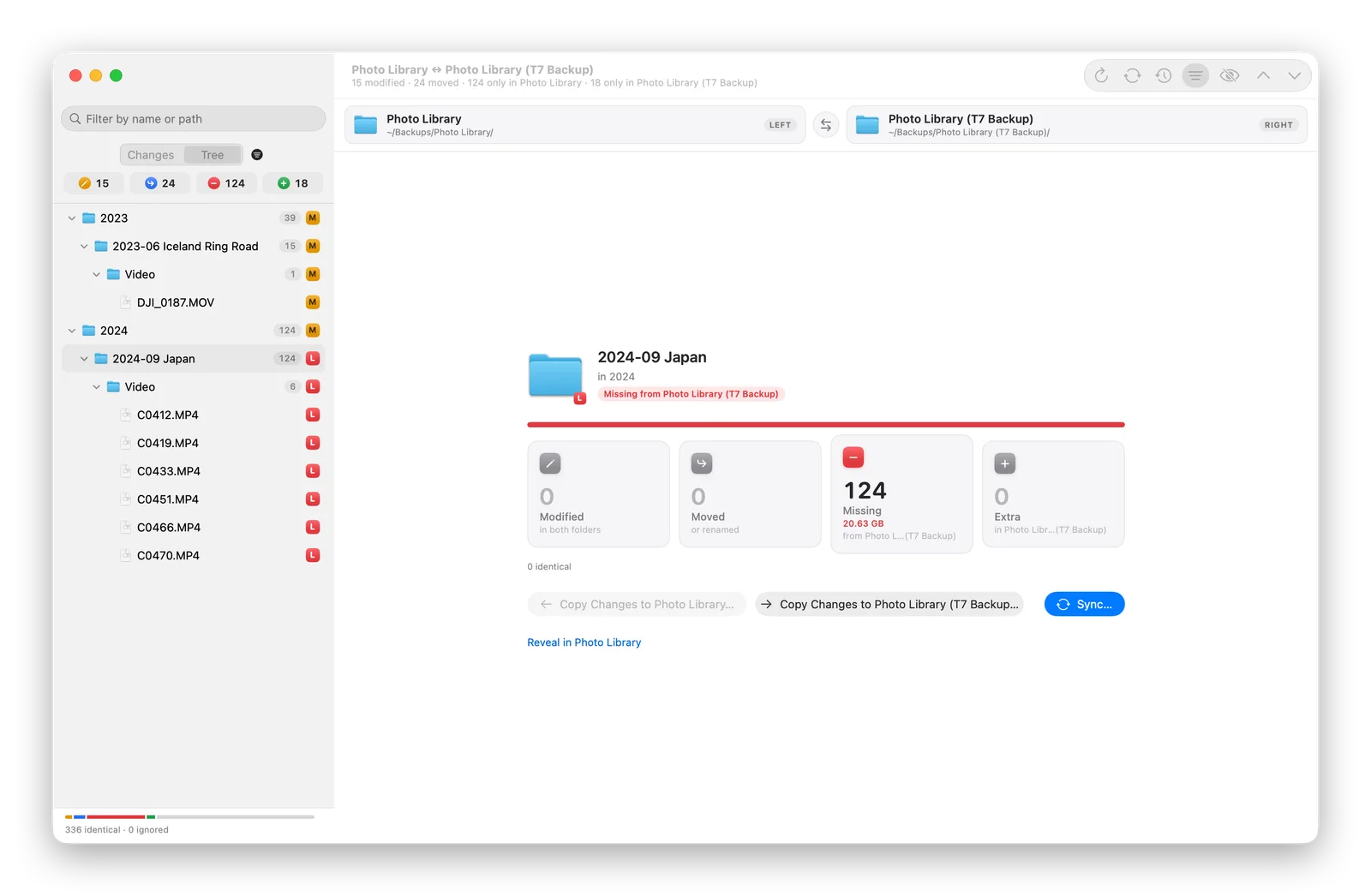Image resolution: width=1371 pixels, height=896 pixels.
Task: Click the sidebar colored summary bar
Action: click(x=189, y=817)
